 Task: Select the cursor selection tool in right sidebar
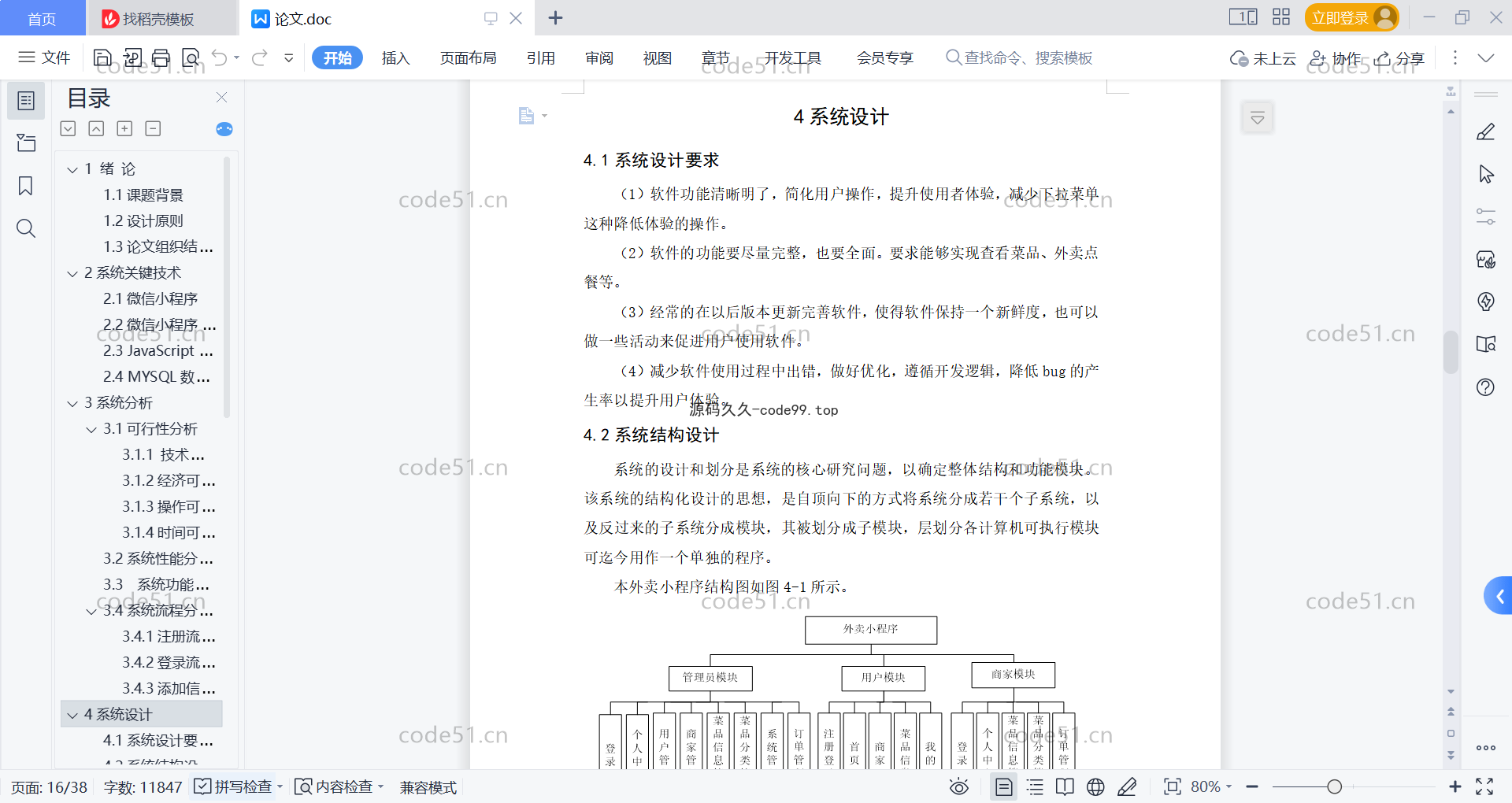click(x=1485, y=174)
